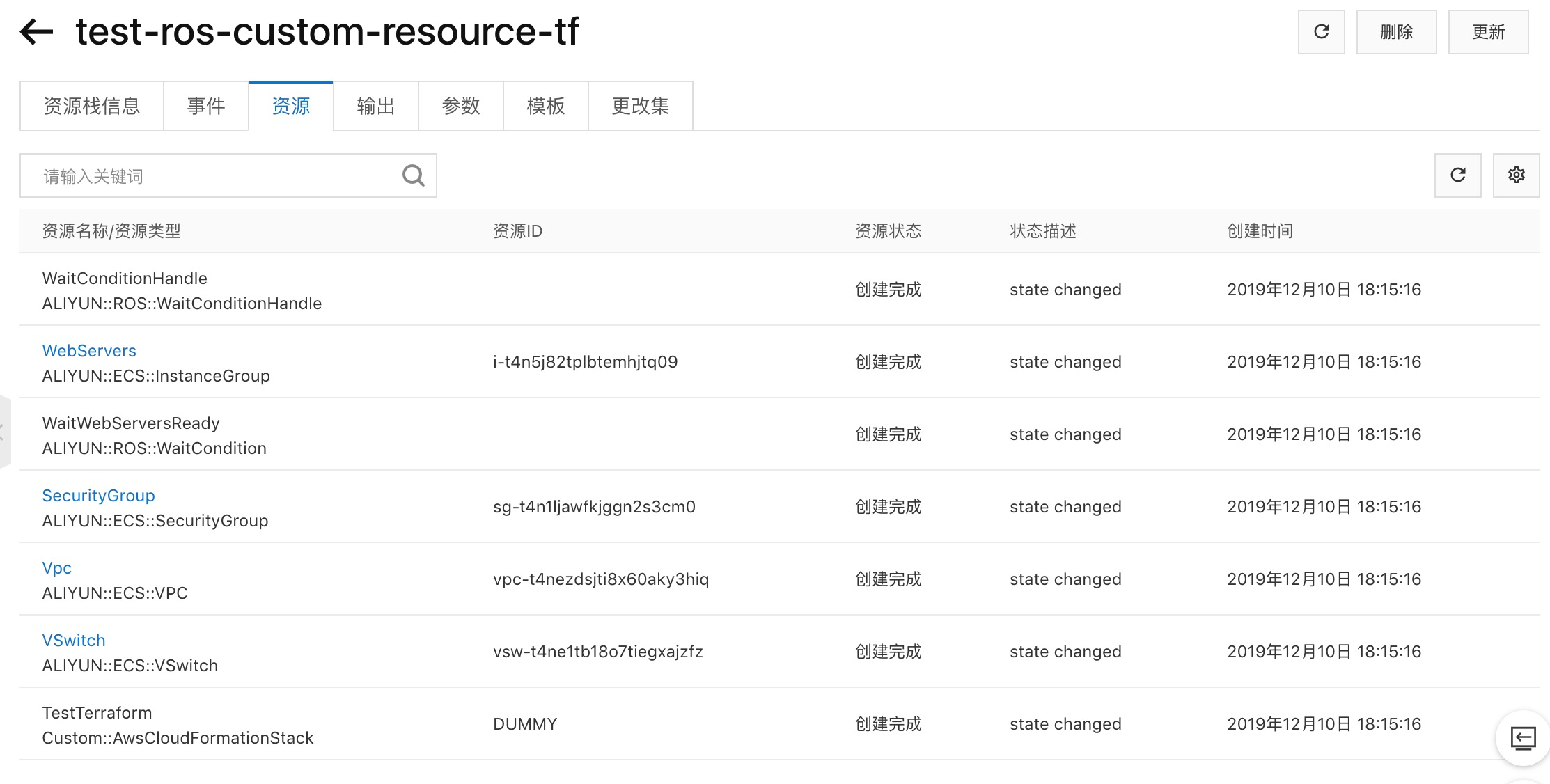The image size is (1550, 784).
Task: Focus the keyword search input field
Action: tap(209, 176)
